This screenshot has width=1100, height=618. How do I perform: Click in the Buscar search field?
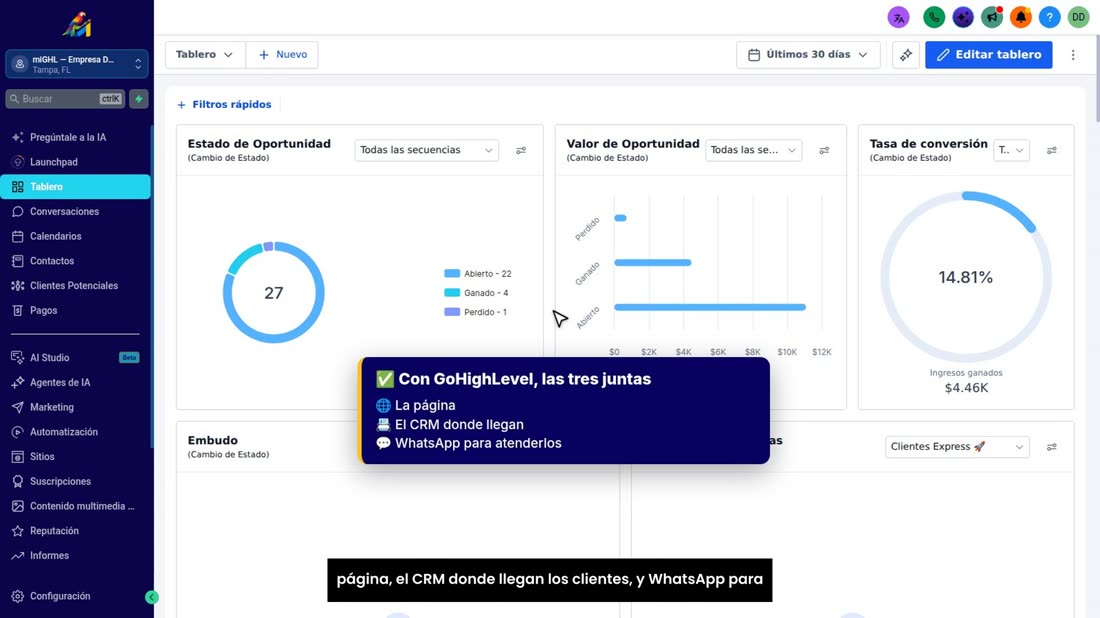pos(65,99)
